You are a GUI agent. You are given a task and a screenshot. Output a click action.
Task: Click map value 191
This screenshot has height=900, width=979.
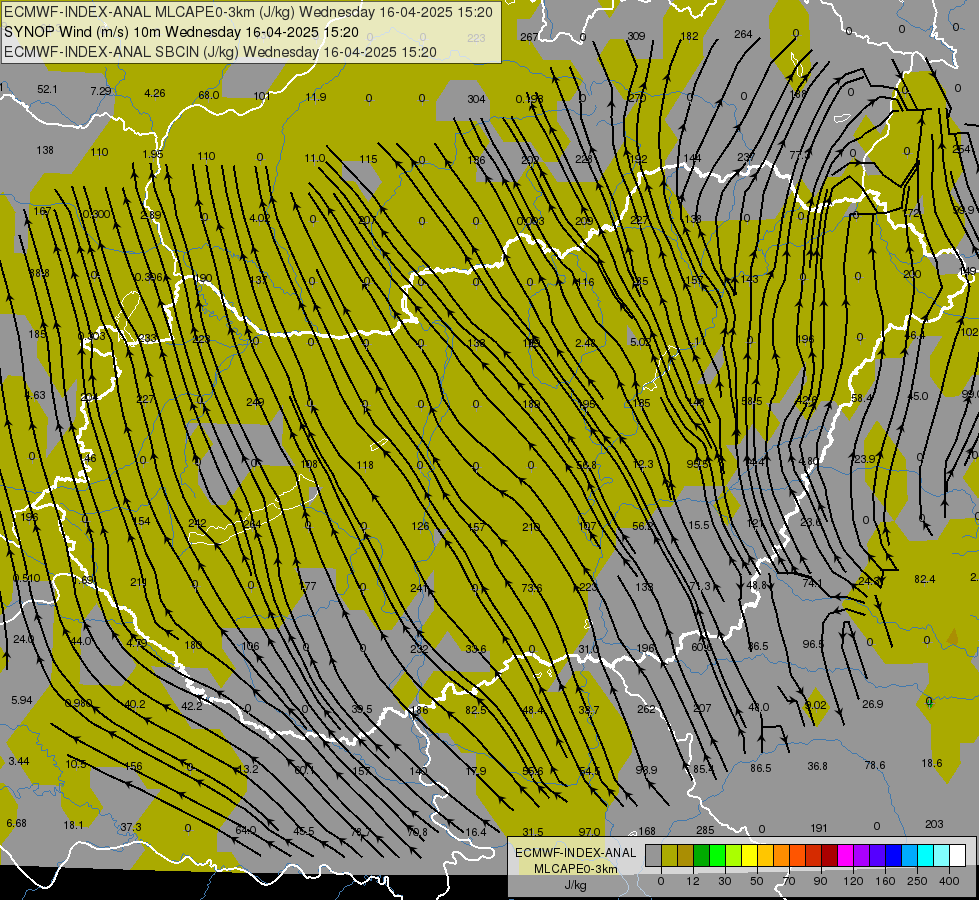point(819,828)
